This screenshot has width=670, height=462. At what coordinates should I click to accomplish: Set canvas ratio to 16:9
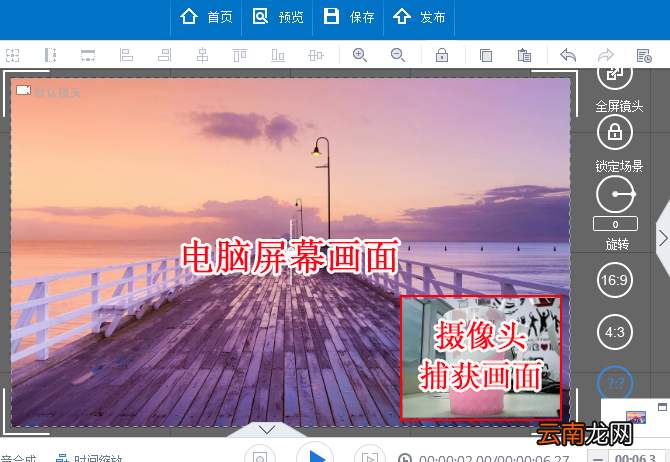point(615,280)
